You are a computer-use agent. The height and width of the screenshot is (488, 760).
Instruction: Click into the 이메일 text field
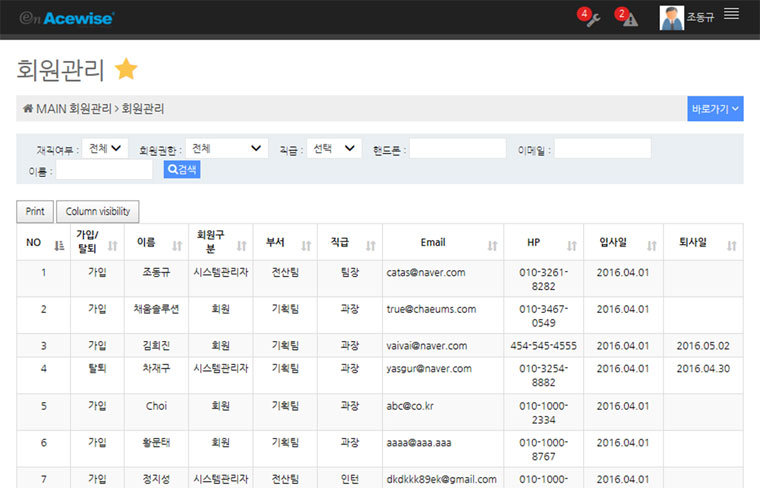pos(602,149)
